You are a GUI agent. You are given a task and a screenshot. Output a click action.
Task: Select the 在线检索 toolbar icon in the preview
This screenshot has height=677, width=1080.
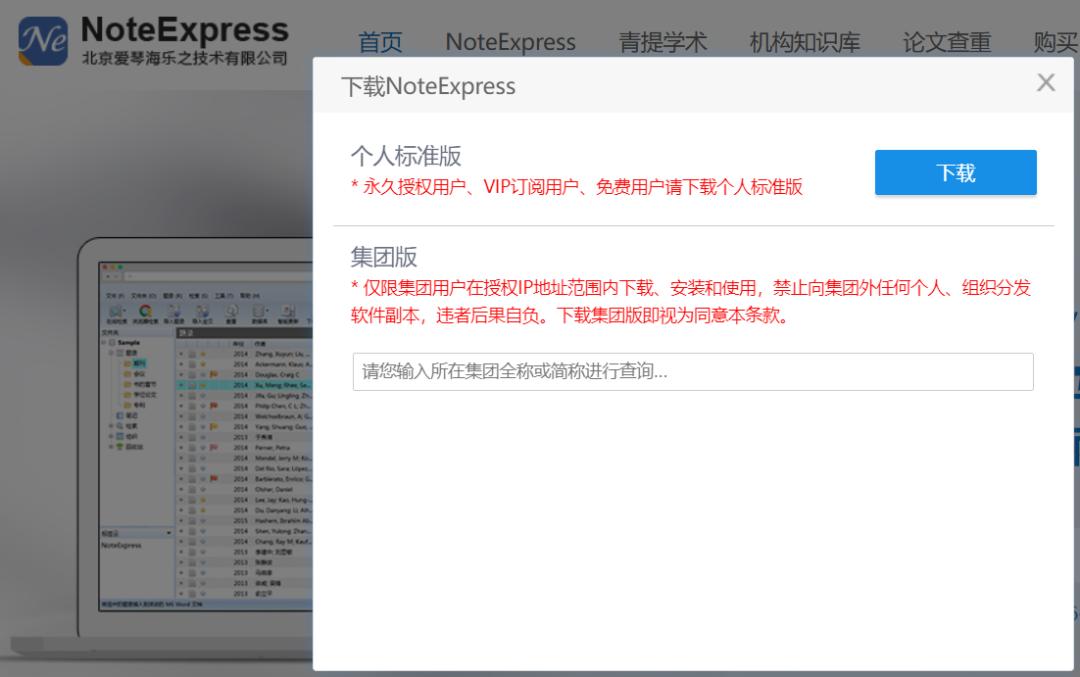tap(114, 311)
